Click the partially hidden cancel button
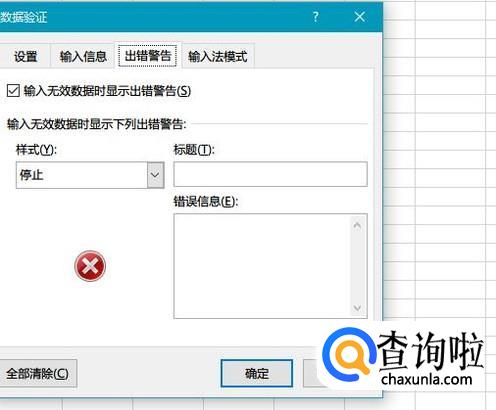496x410 pixels. click(310, 373)
